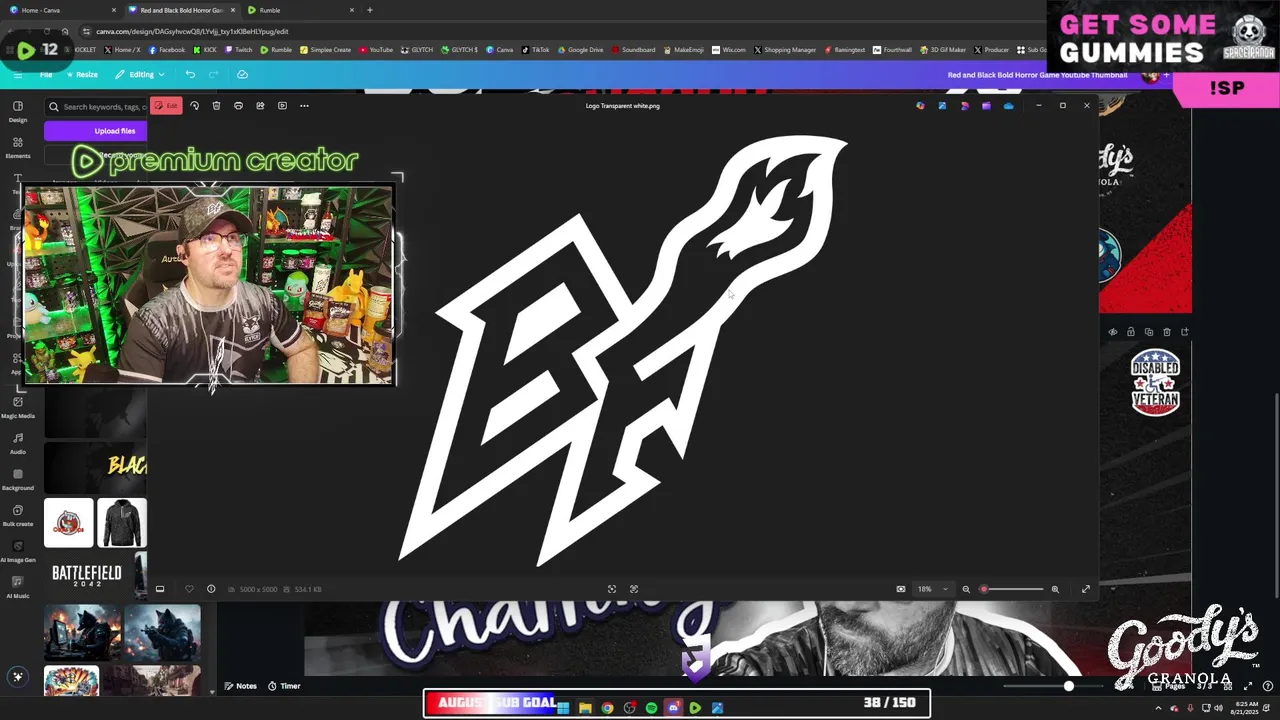Favorite the image with heart icon
1280x720 pixels.
(189, 589)
